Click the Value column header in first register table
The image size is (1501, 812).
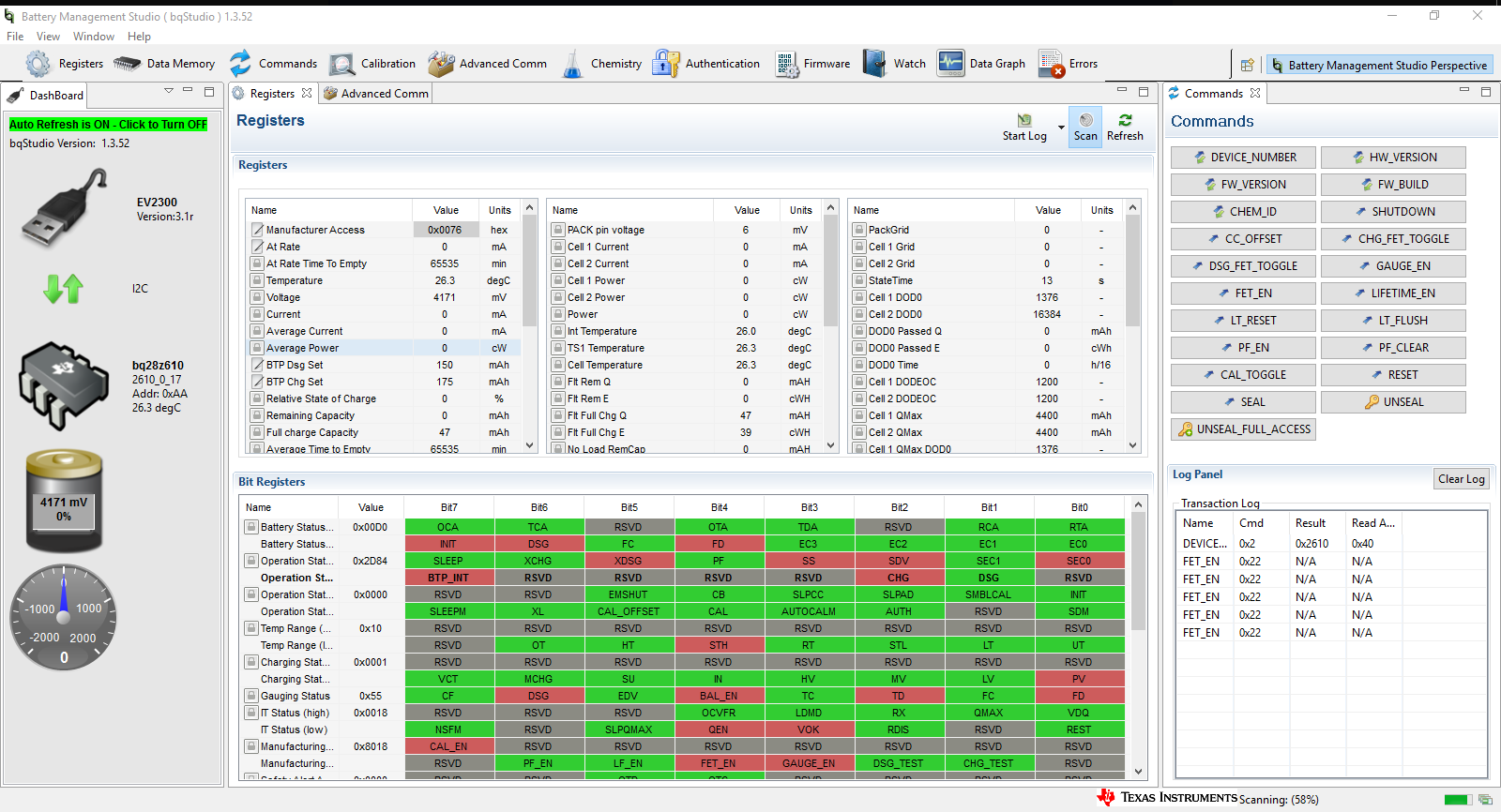pos(446,210)
